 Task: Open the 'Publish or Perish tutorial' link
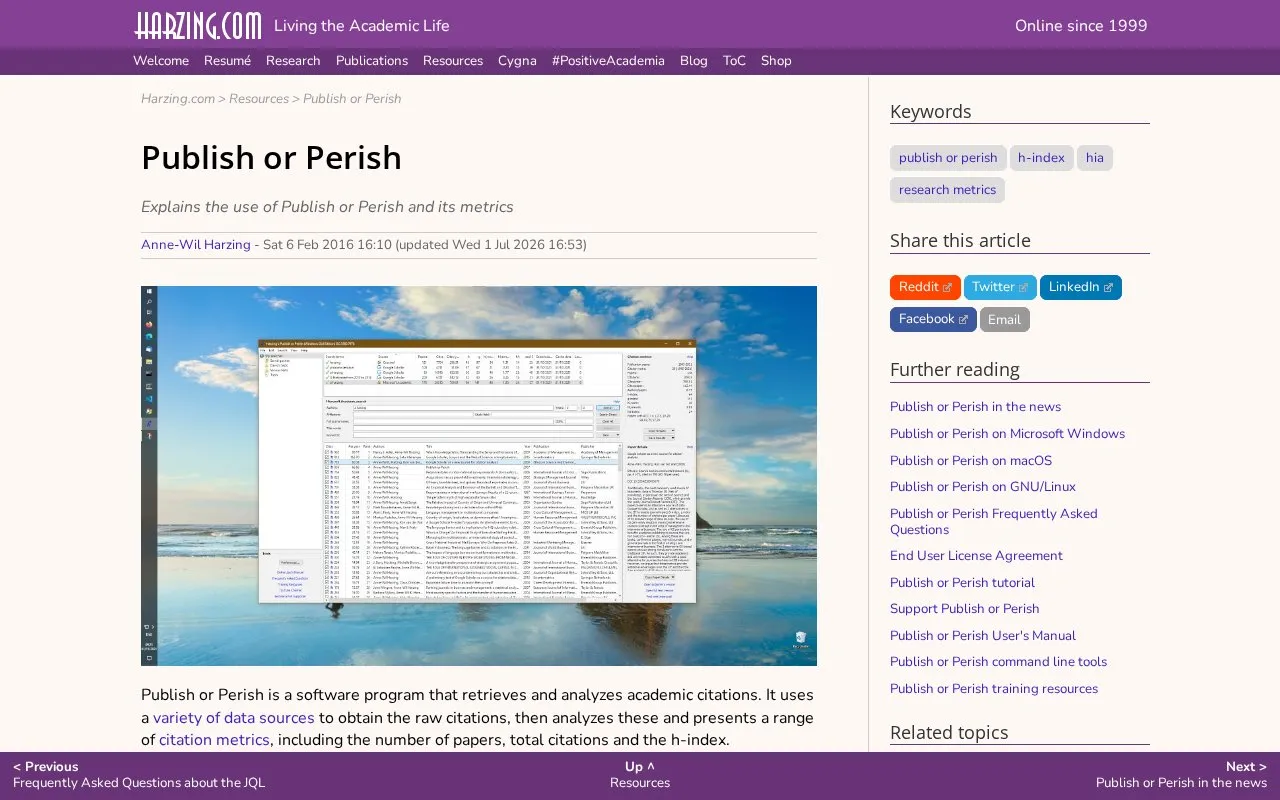[x=962, y=583]
